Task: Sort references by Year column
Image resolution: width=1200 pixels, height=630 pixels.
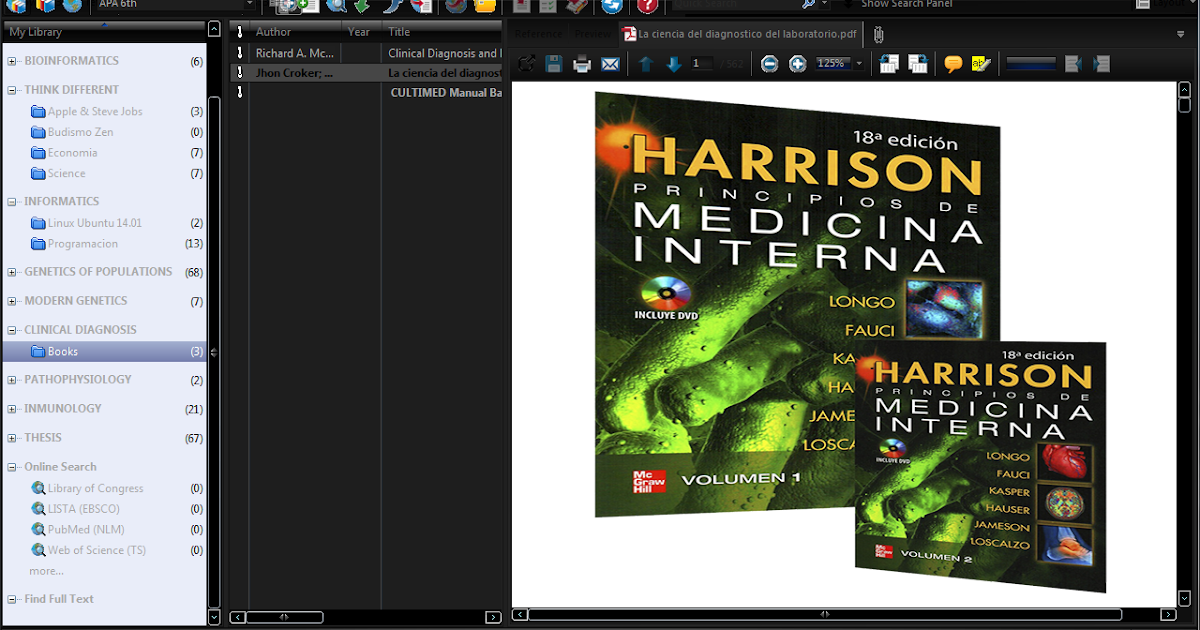Action: point(359,32)
